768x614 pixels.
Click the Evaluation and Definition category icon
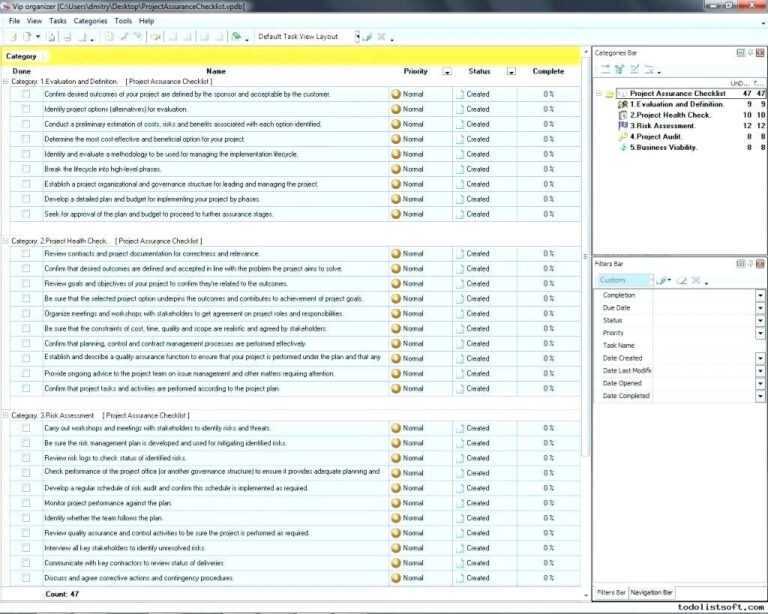623,104
